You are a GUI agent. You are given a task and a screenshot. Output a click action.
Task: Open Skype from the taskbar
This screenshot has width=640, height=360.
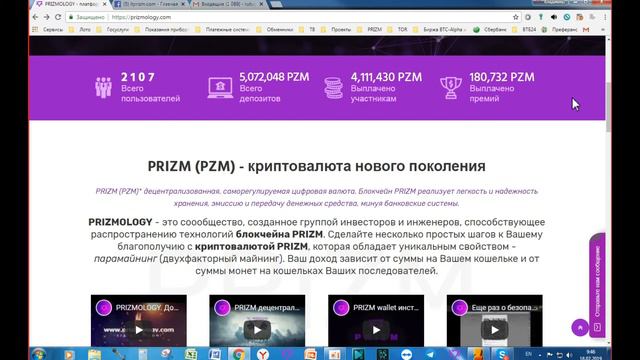502,354
